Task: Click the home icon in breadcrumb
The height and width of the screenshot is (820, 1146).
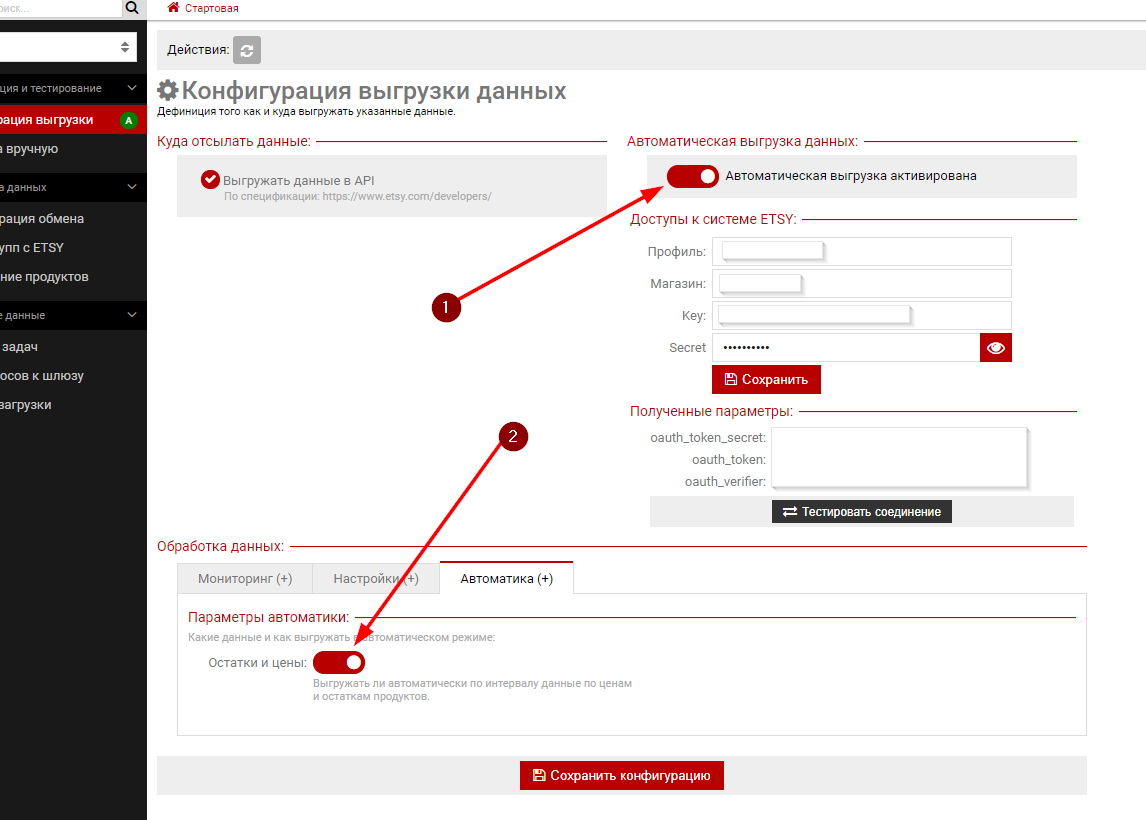Action: pos(174,8)
